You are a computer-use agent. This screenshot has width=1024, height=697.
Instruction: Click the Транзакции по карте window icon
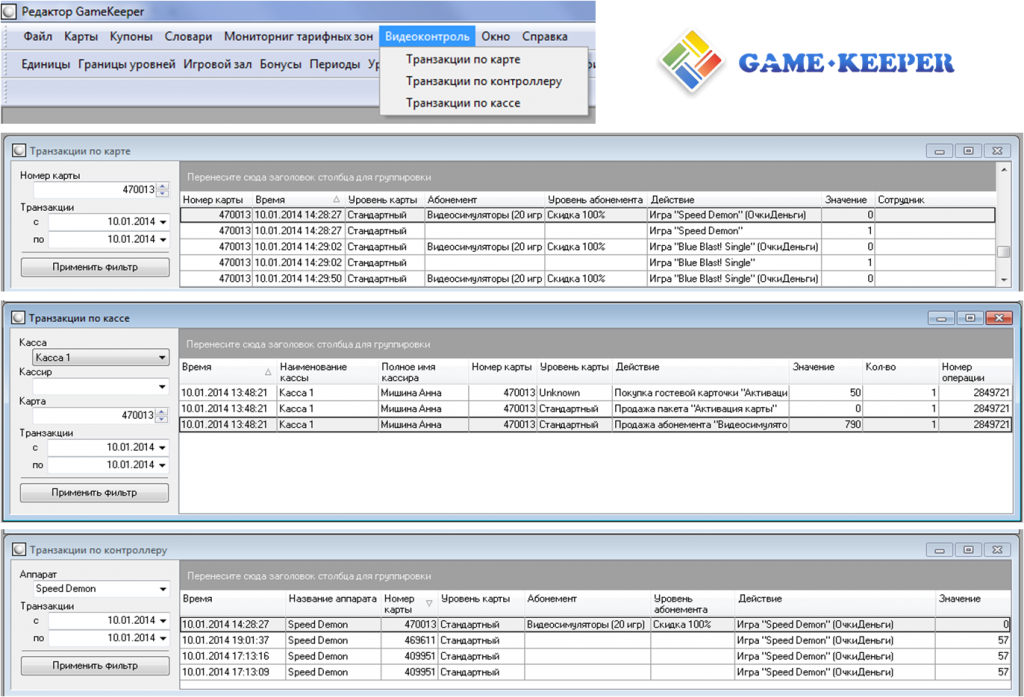point(19,151)
